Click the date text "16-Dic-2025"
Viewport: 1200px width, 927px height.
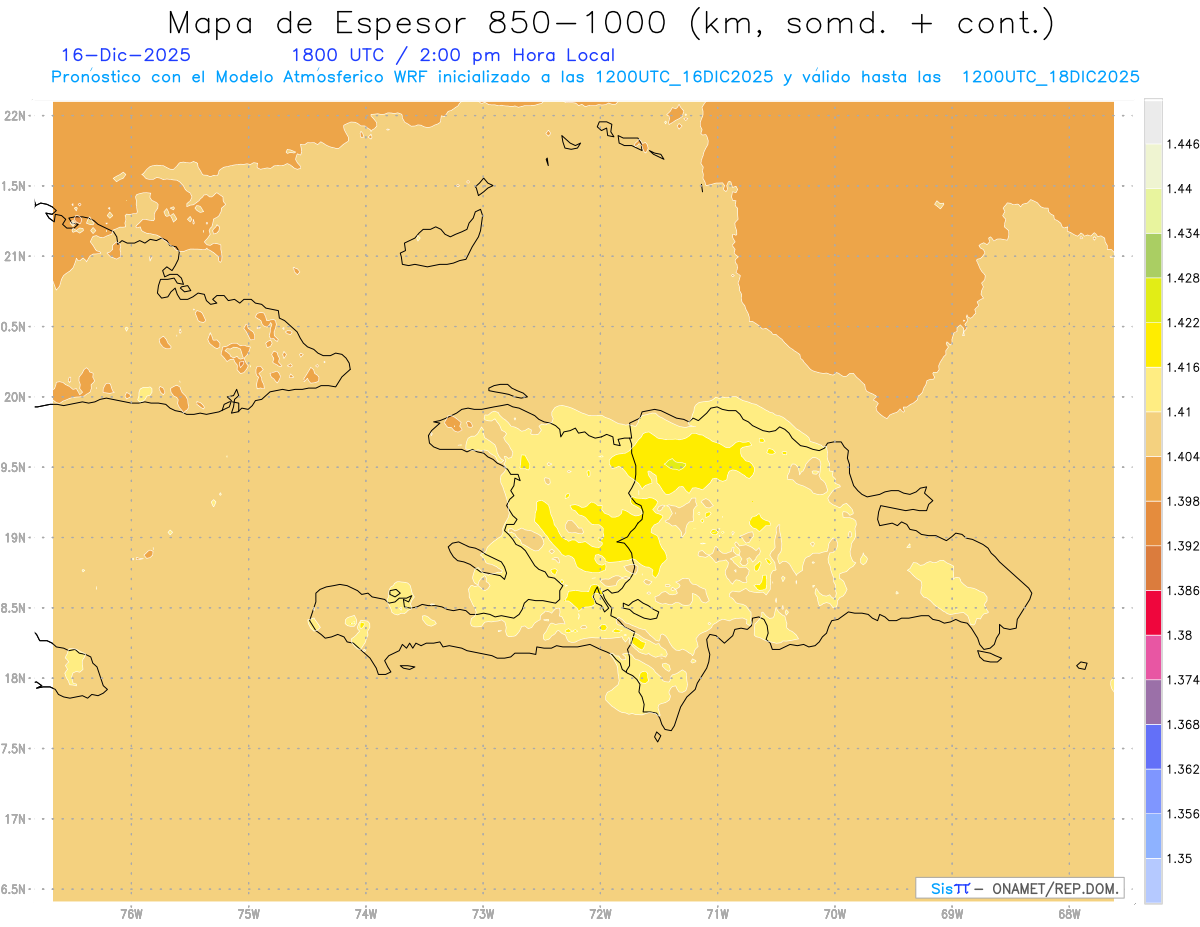[x=126, y=55]
